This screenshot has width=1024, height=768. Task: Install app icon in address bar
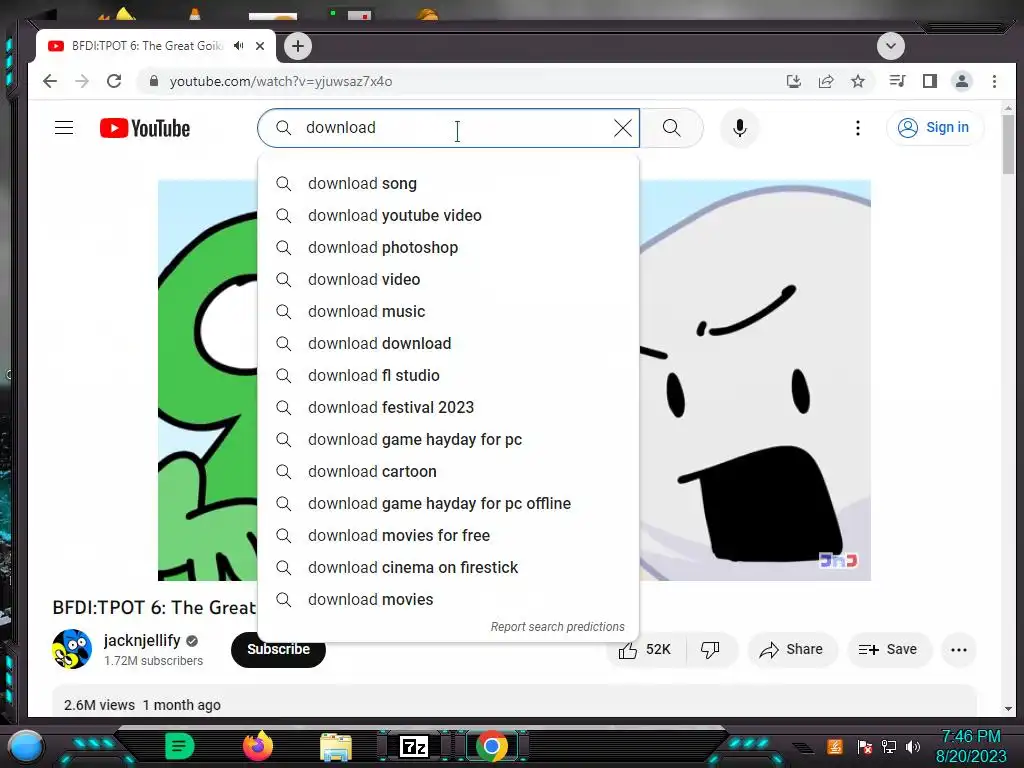click(793, 81)
